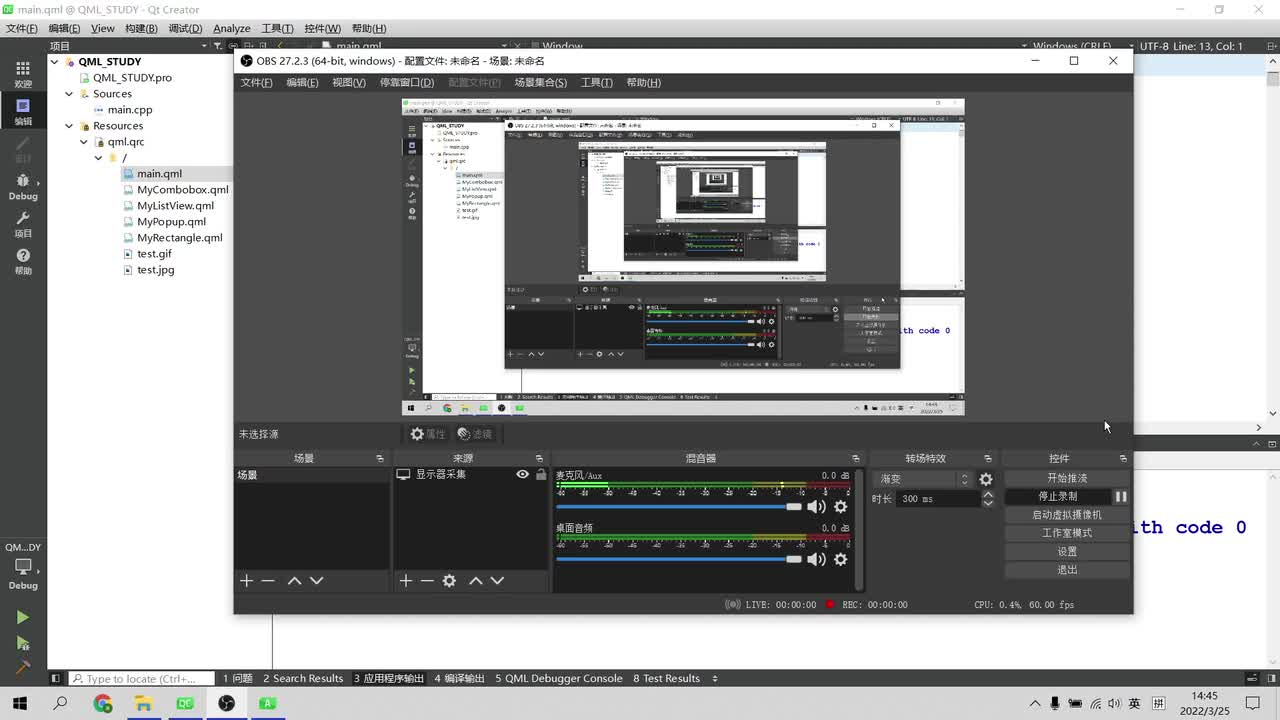Move scene down in the scenes list
The width and height of the screenshot is (1280, 720).
click(316, 580)
